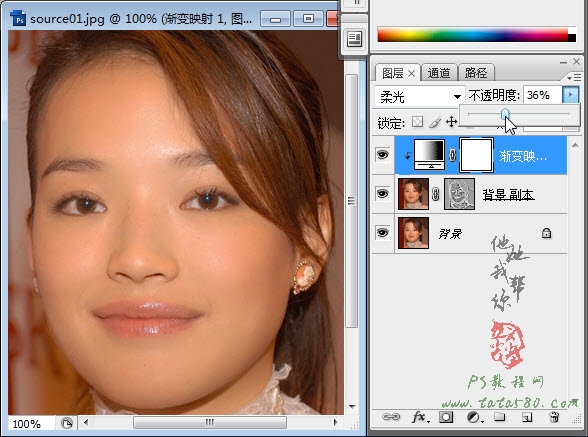This screenshot has width=588, height=437.
Task: Switch to the 路径 paths tab
Action: 476,73
